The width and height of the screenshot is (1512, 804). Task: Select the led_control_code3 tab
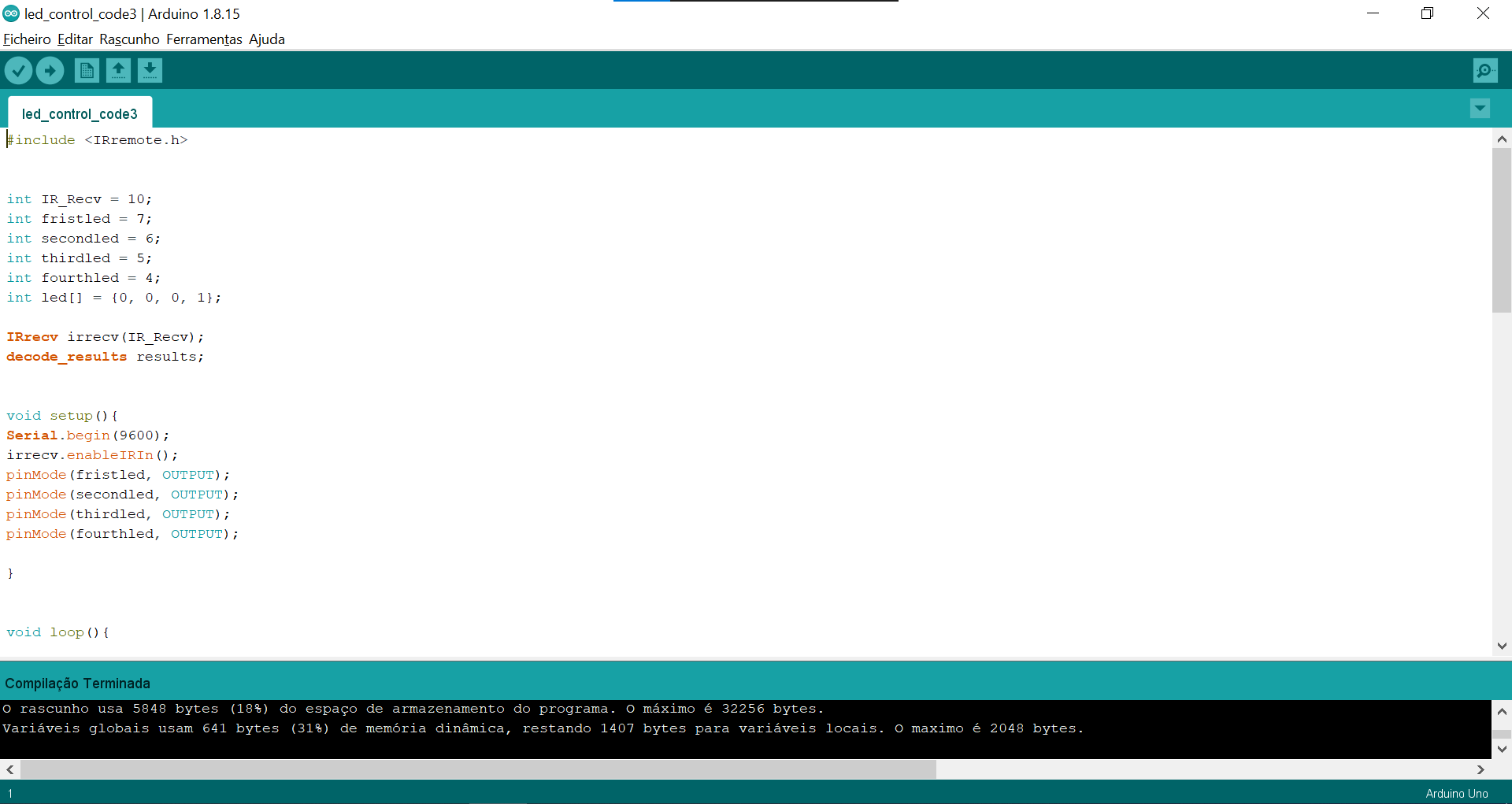coord(80,113)
